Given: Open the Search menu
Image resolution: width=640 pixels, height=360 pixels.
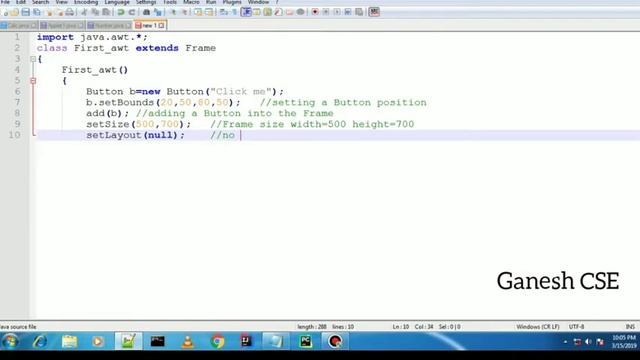Looking at the screenshot, I should point(40,2).
